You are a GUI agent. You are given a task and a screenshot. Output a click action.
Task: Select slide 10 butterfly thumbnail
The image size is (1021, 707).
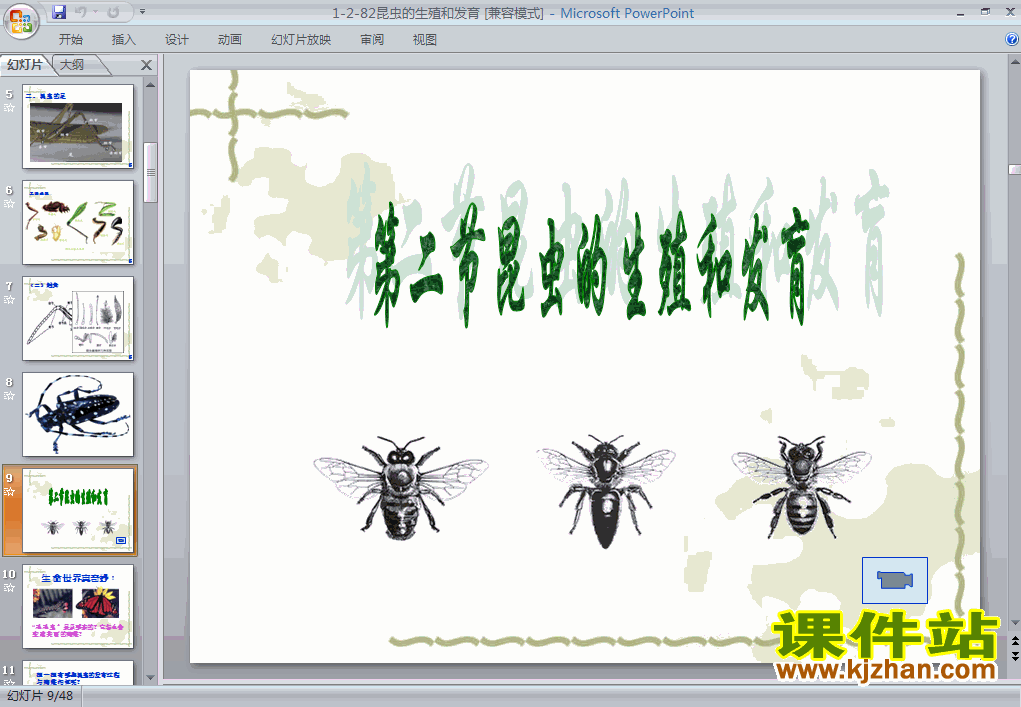pyautogui.click(x=78, y=607)
